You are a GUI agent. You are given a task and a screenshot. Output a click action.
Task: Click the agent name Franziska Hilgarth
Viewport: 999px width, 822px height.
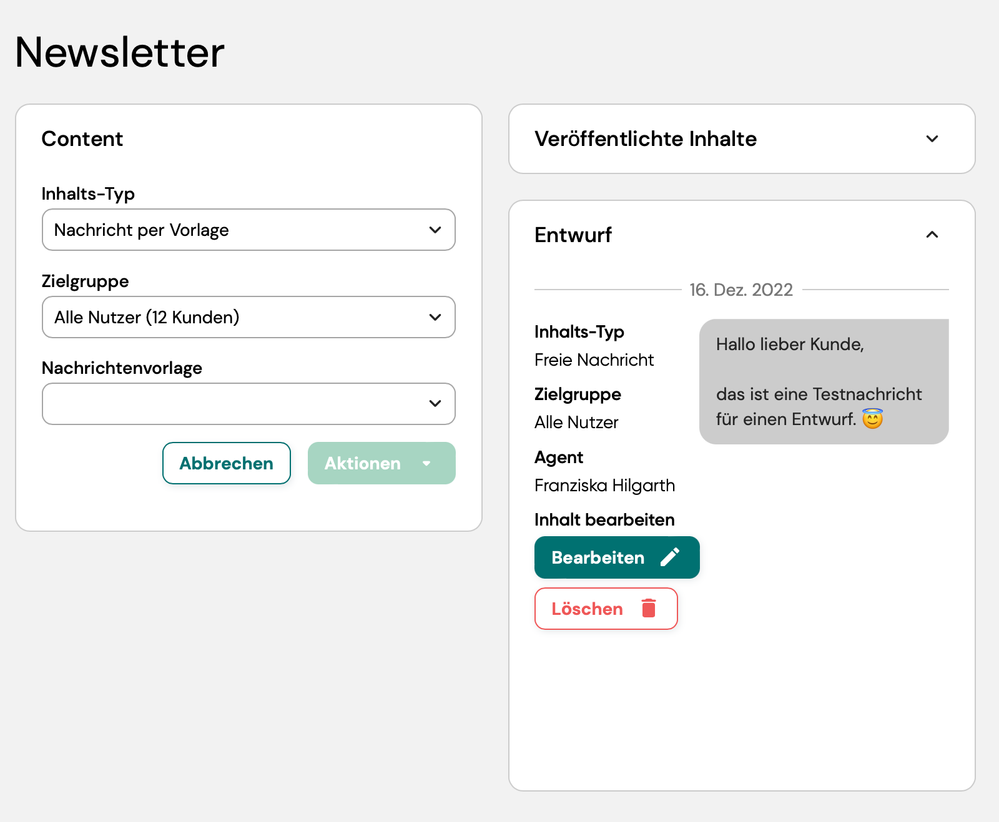604,486
